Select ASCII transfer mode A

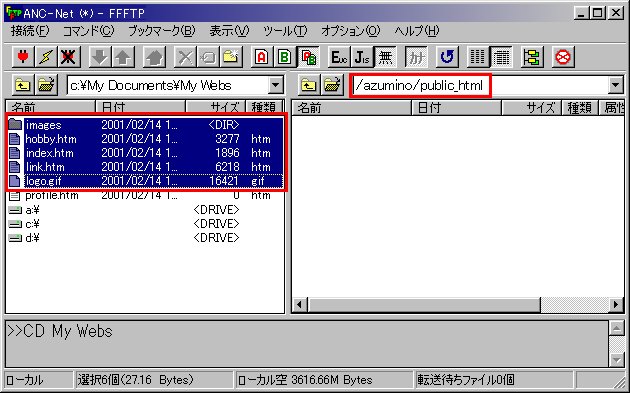(262, 57)
